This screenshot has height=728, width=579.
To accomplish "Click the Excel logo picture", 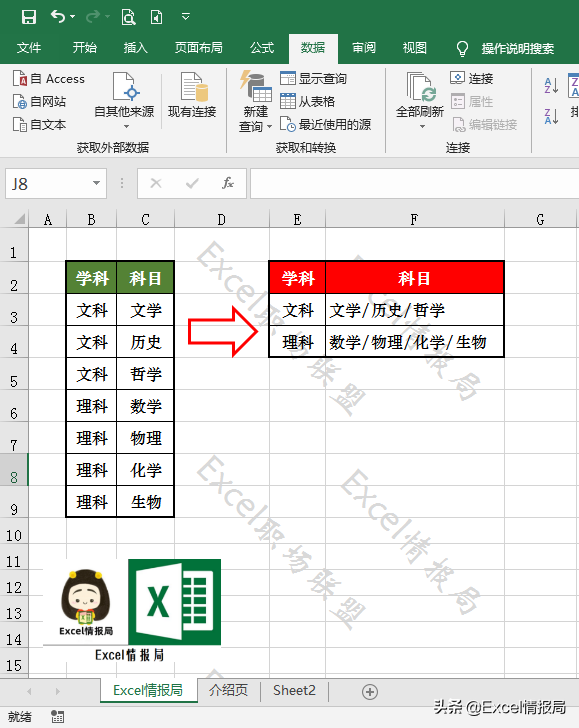I will tap(175, 602).
